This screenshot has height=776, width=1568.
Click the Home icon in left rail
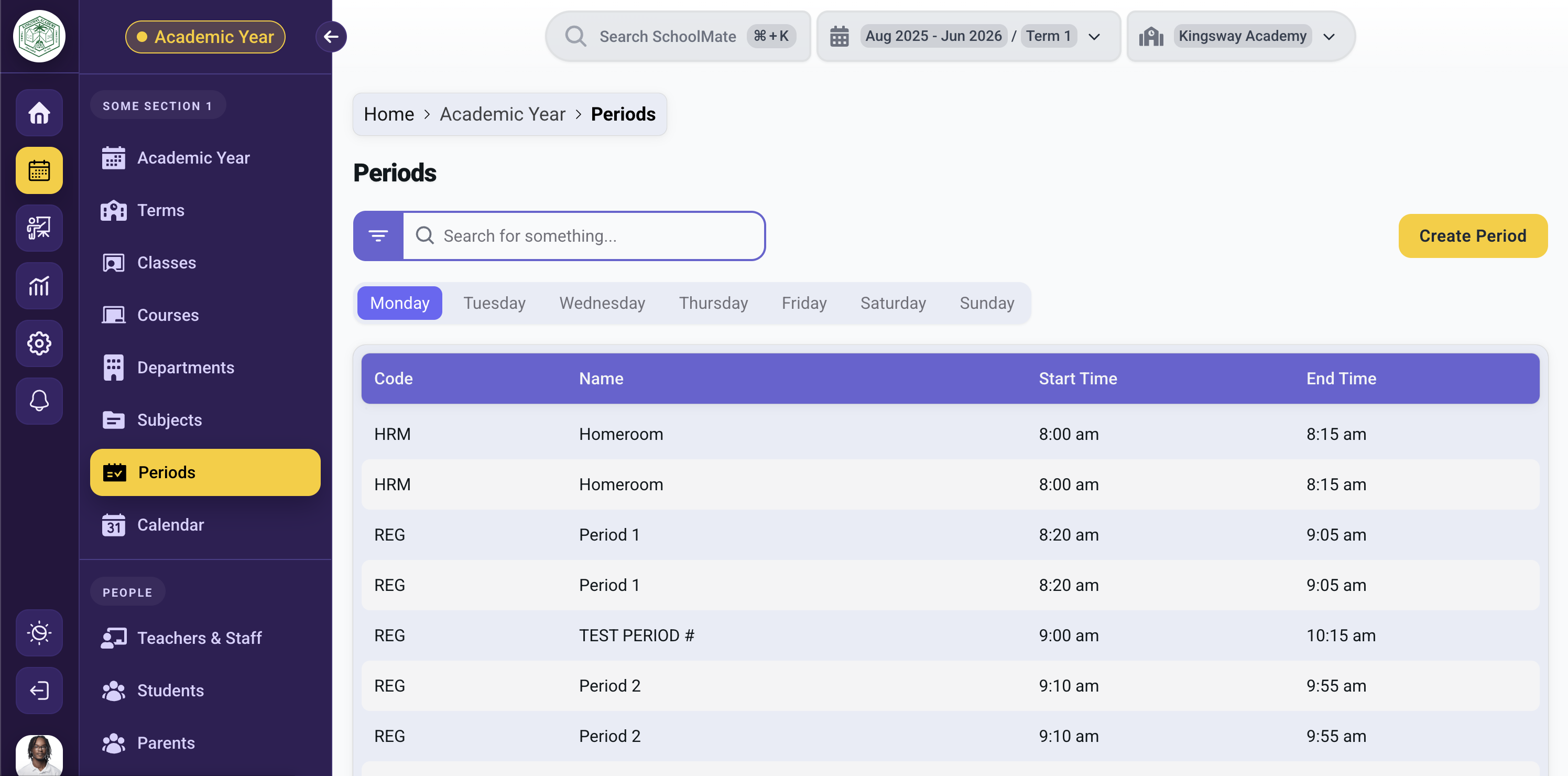[39, 113]
